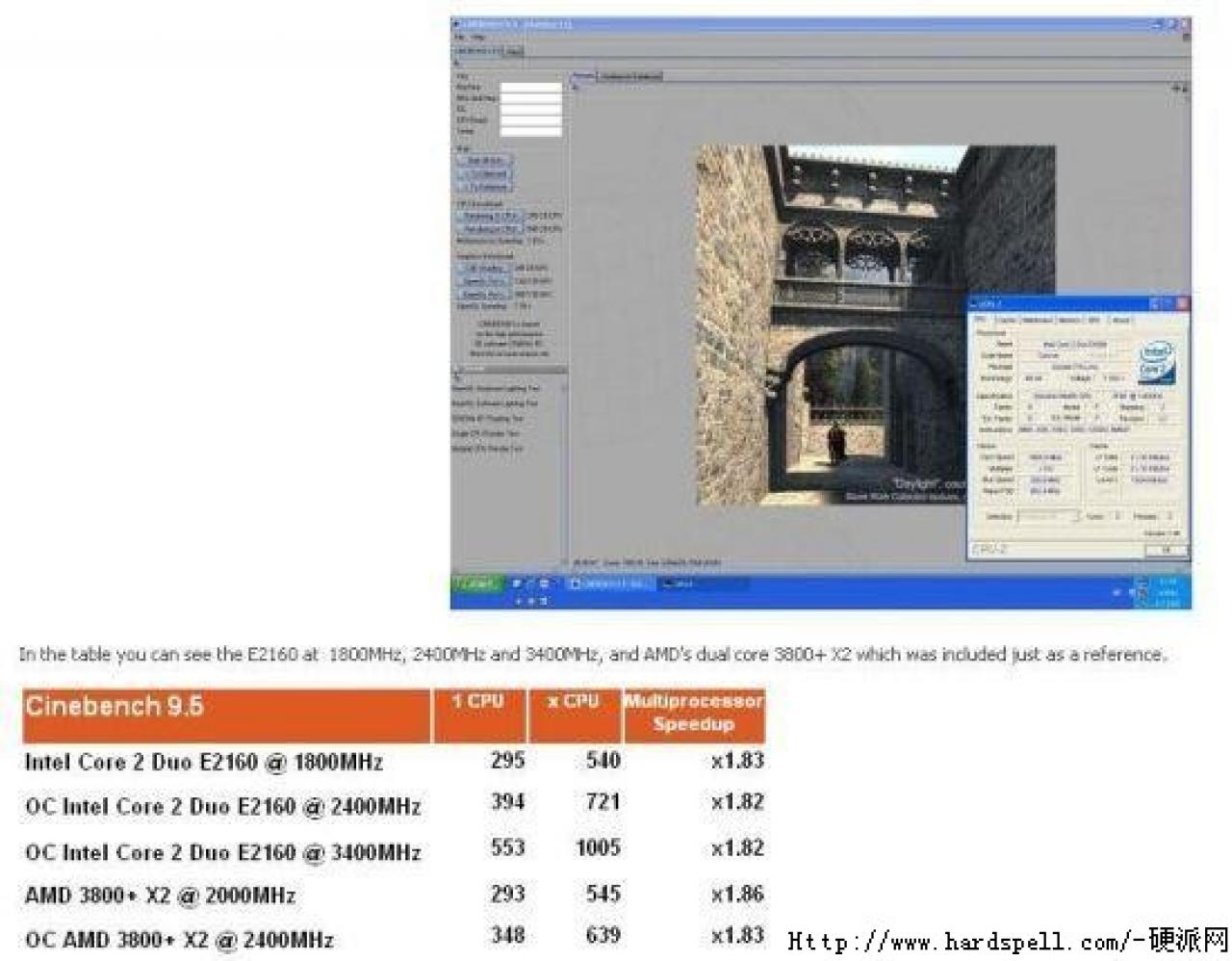Click 'Intel Core 2 Duo E2160 @ 1800MHz' row label
1232x961 pixels.
(x=204, y=763)
